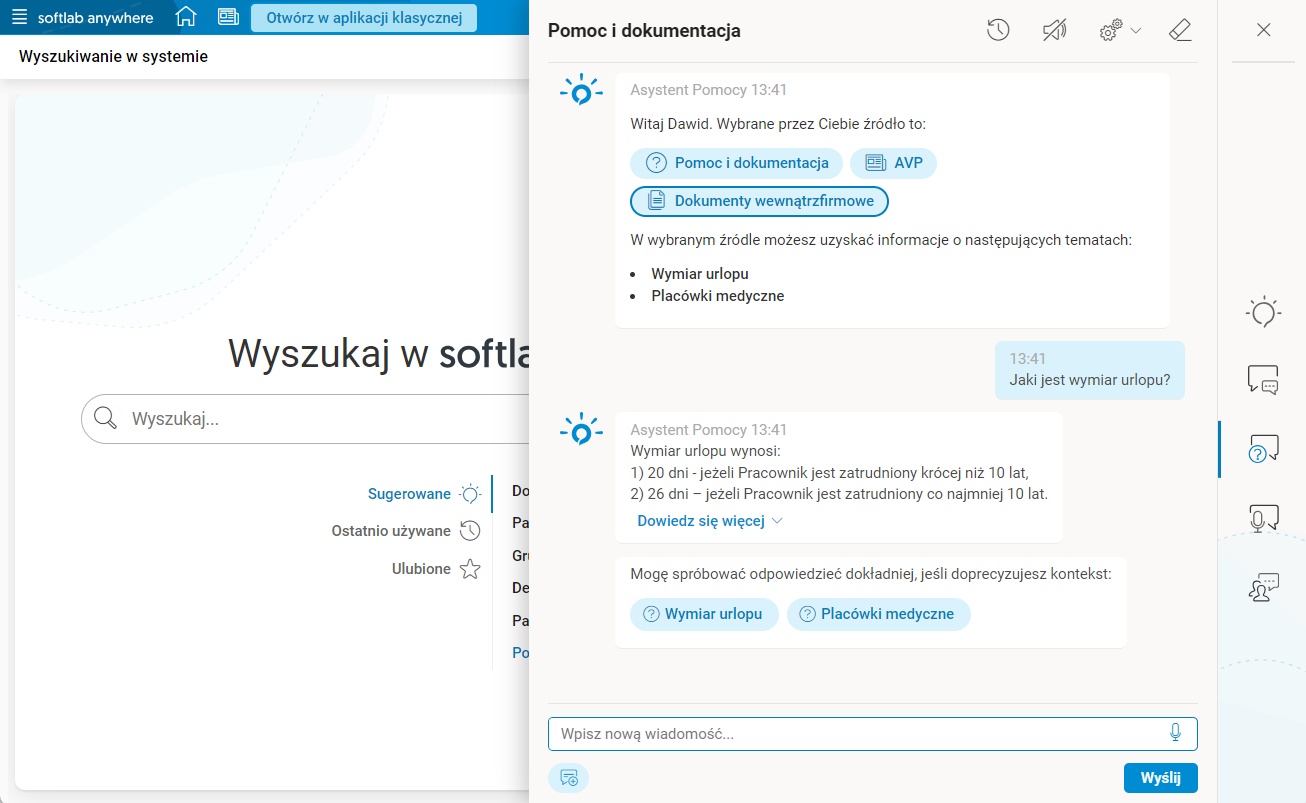Image resolution: width=1306 pixels, height=803 pixels.
Task: Click Placówki medyczne bullet topic text
Action: tap(718, 296)
